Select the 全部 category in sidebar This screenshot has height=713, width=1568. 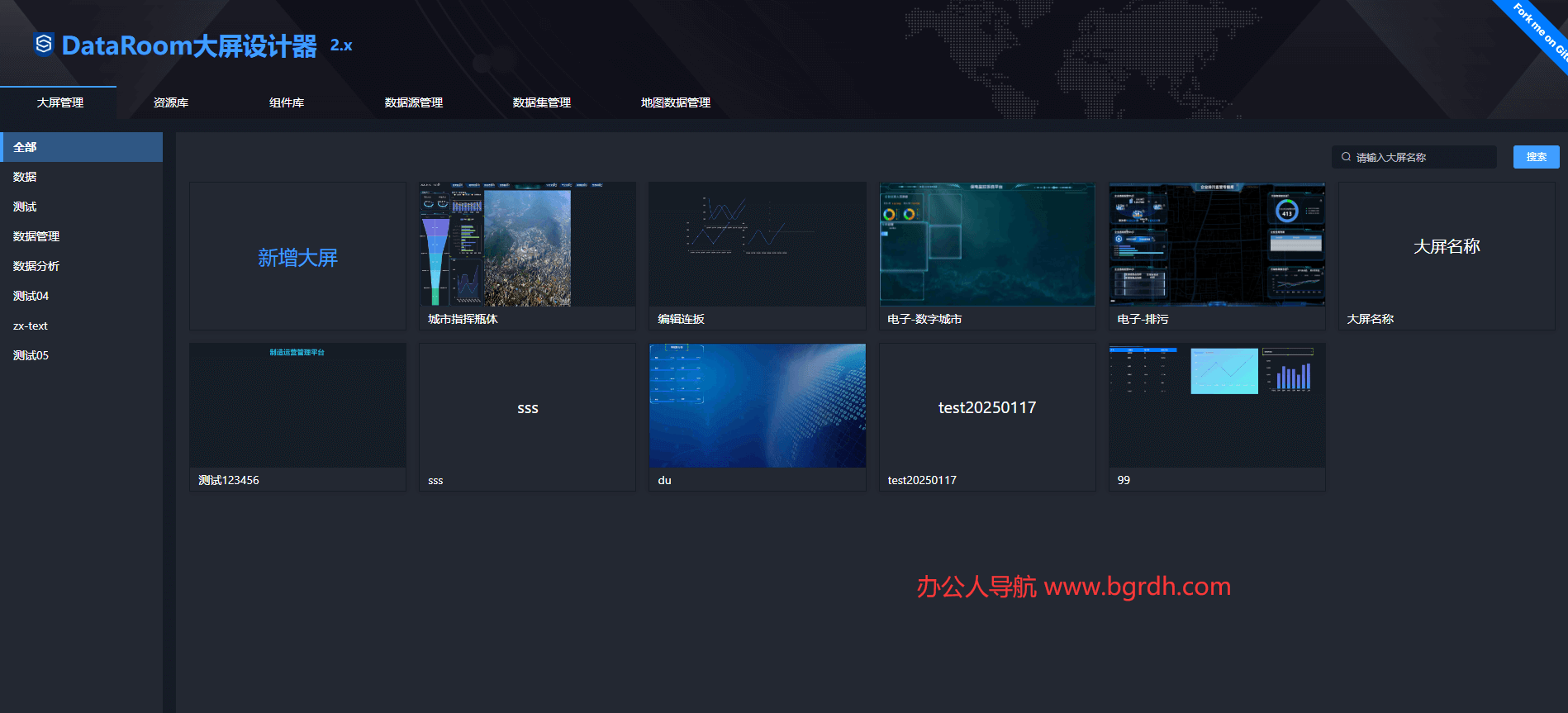point(81,147)
